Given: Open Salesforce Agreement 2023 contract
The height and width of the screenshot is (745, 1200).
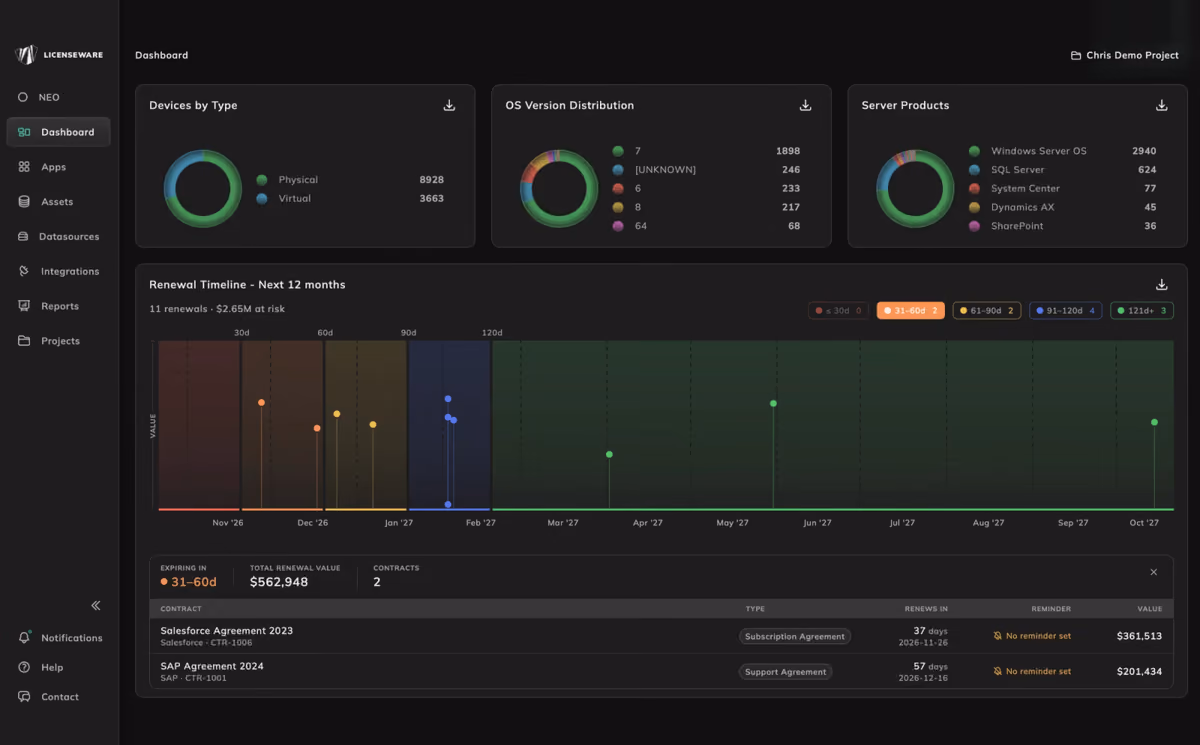Looking at the screenshot, I should click(x=227, y=631).
